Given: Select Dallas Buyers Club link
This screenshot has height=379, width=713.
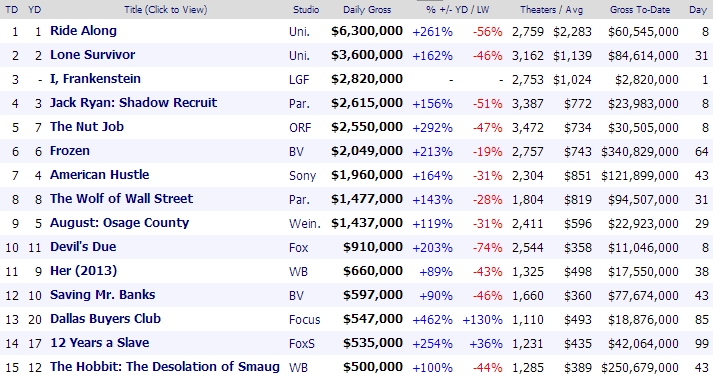Looking at the screenshot, I should (x=105, y=319).
